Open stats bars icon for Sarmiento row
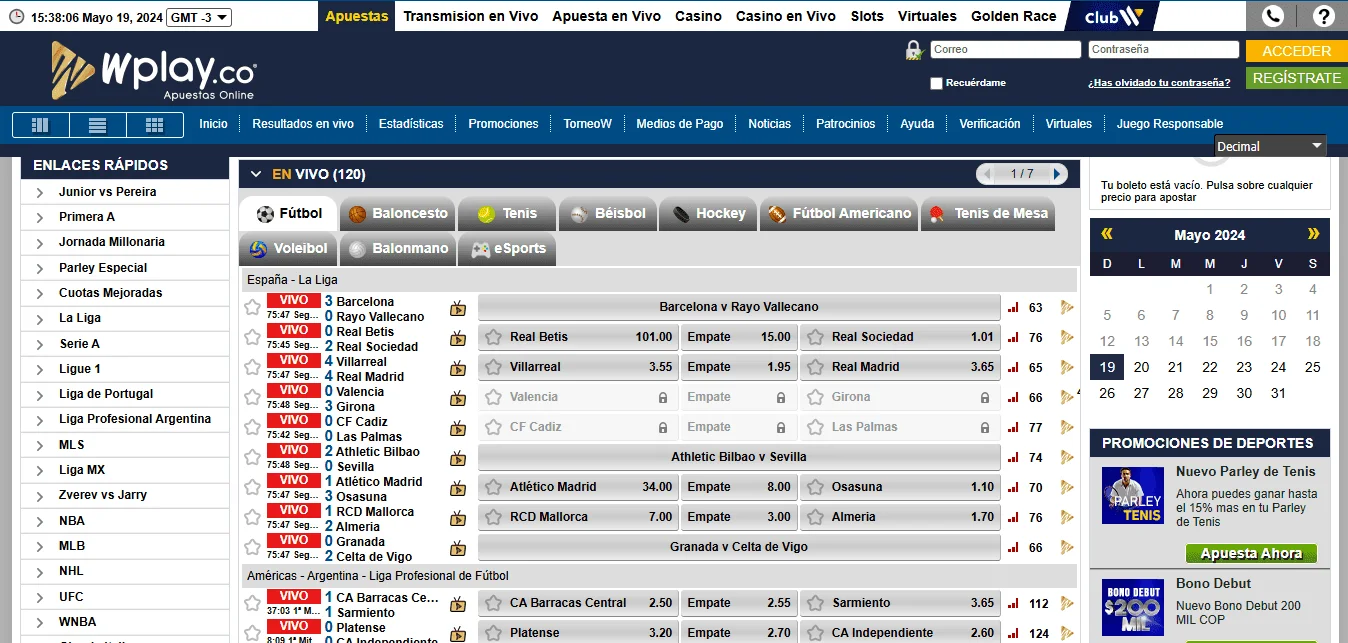1348x643 pixels. pyautogui.click(x=1013, y=604)
